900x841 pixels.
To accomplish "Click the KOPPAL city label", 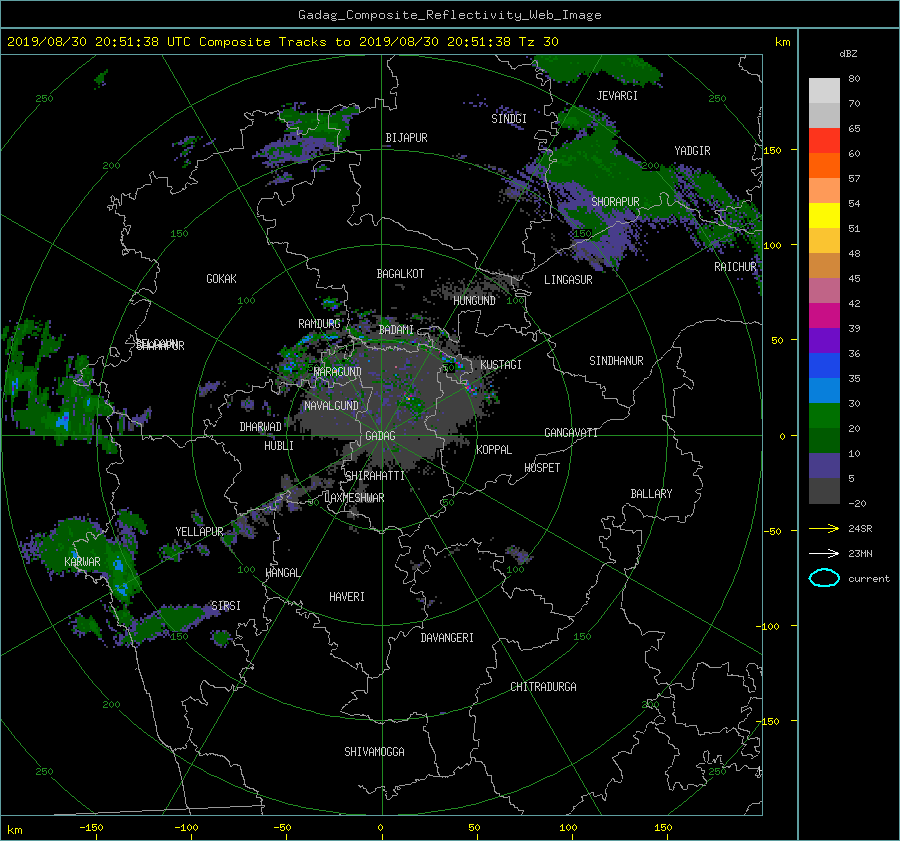I will [494, 449].
